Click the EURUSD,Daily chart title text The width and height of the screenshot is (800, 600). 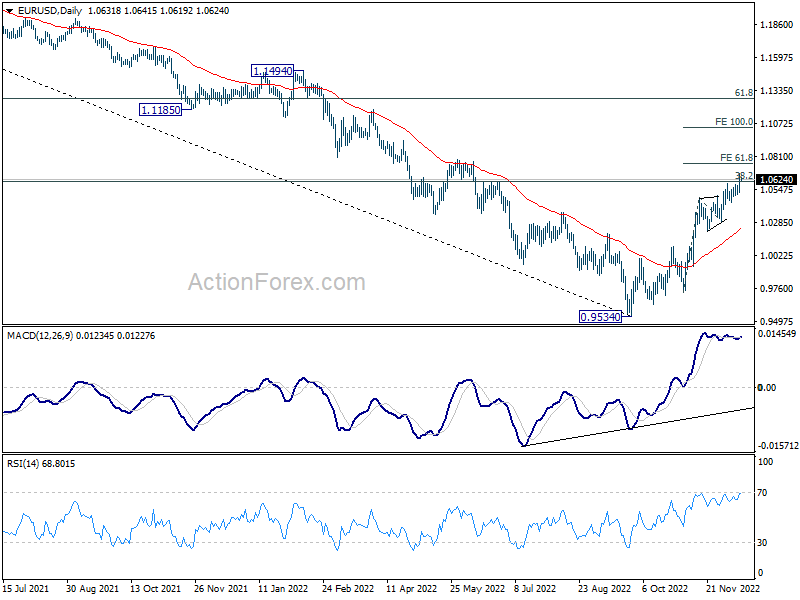pos(49,11)
